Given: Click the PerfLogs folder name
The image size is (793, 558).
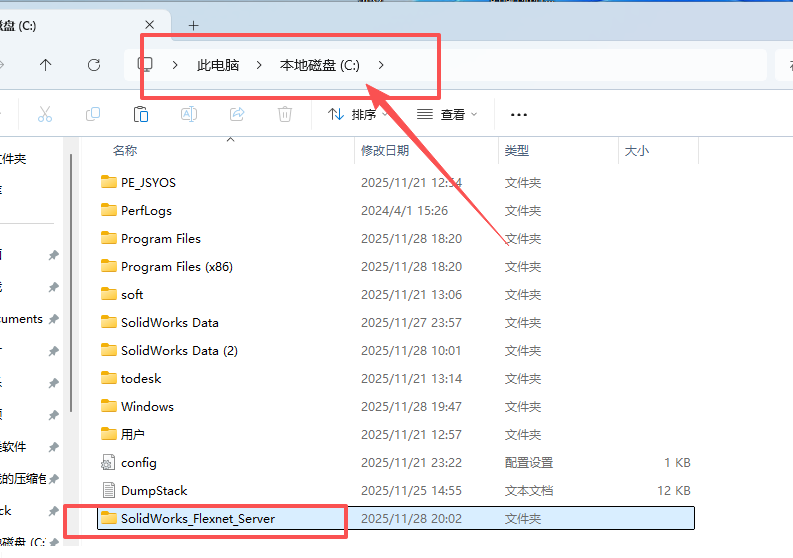Looking at the screenshot, I should click(x=146, y=210).
